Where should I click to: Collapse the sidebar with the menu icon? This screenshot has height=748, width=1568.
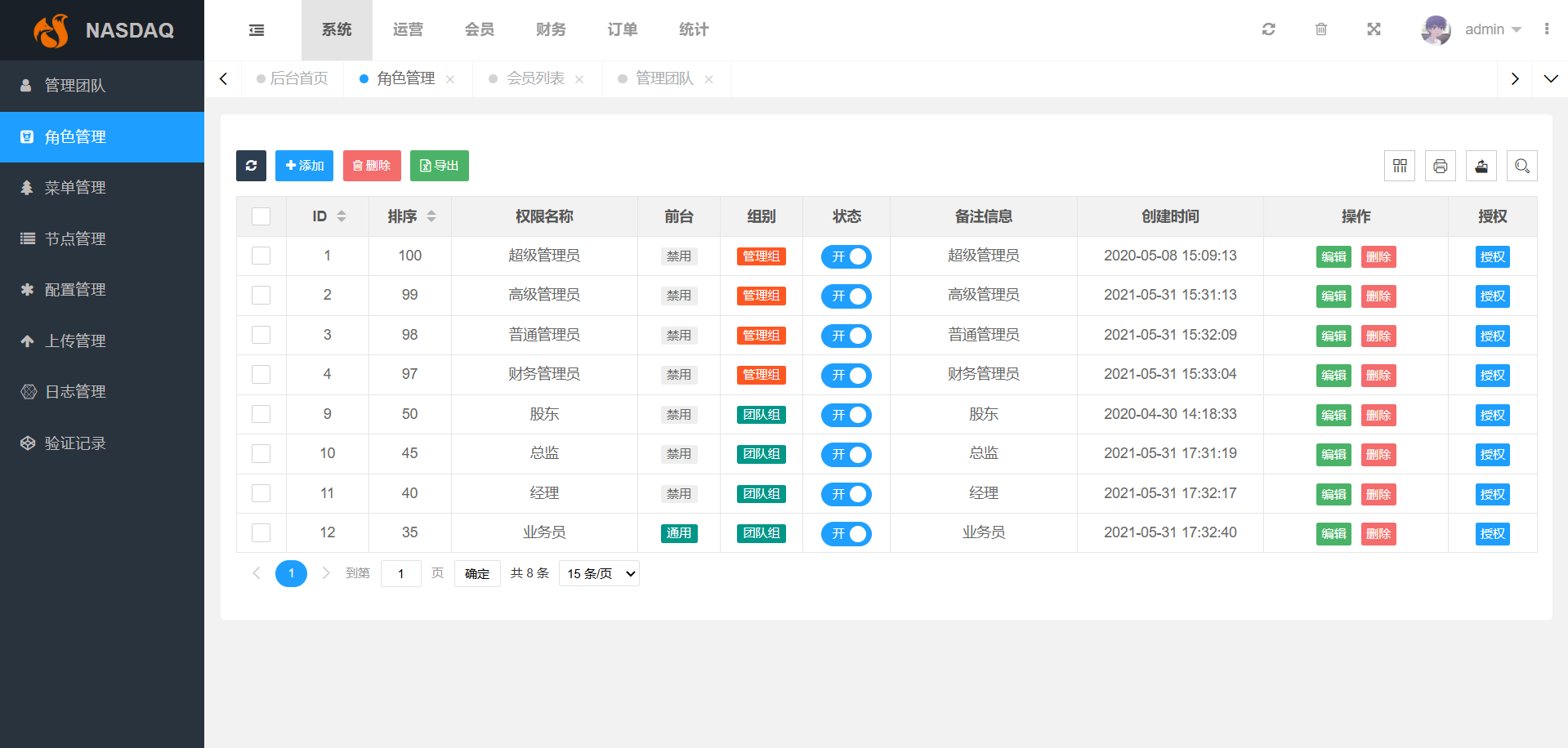pyautogui.click(x=257, y=30)
